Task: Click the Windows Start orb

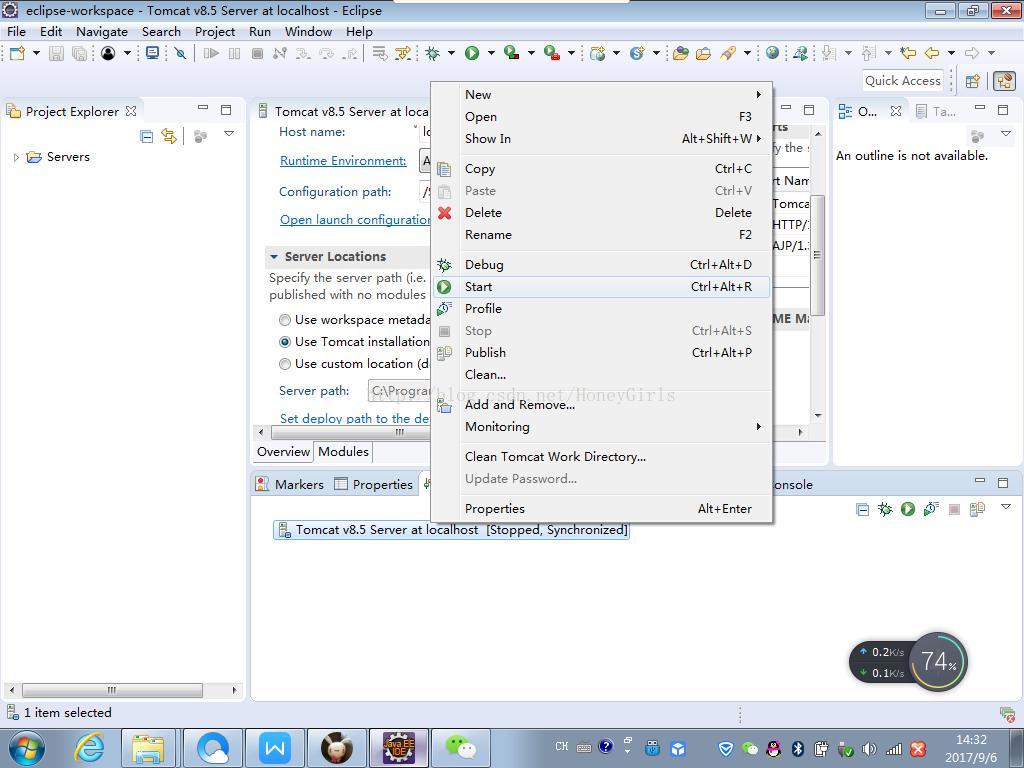Action: pos(27,748)
